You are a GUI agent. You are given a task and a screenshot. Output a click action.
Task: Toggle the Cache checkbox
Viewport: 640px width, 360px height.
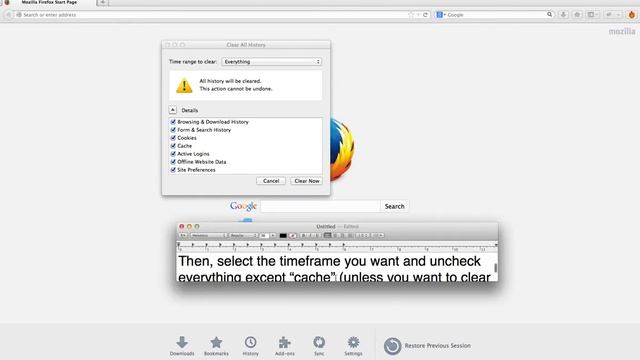[x=173, y=146]
